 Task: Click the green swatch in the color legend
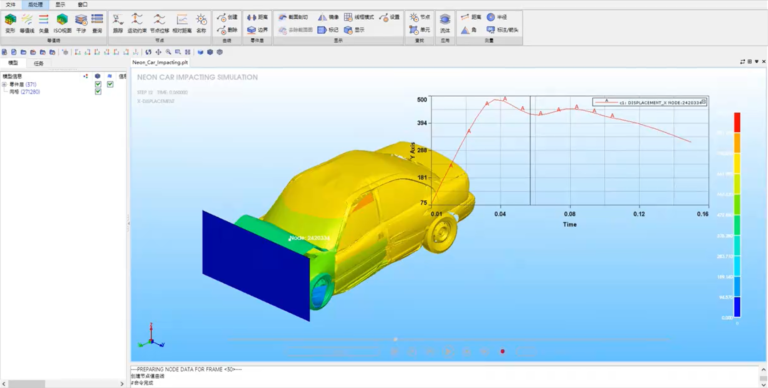click(x=737, y=205)
